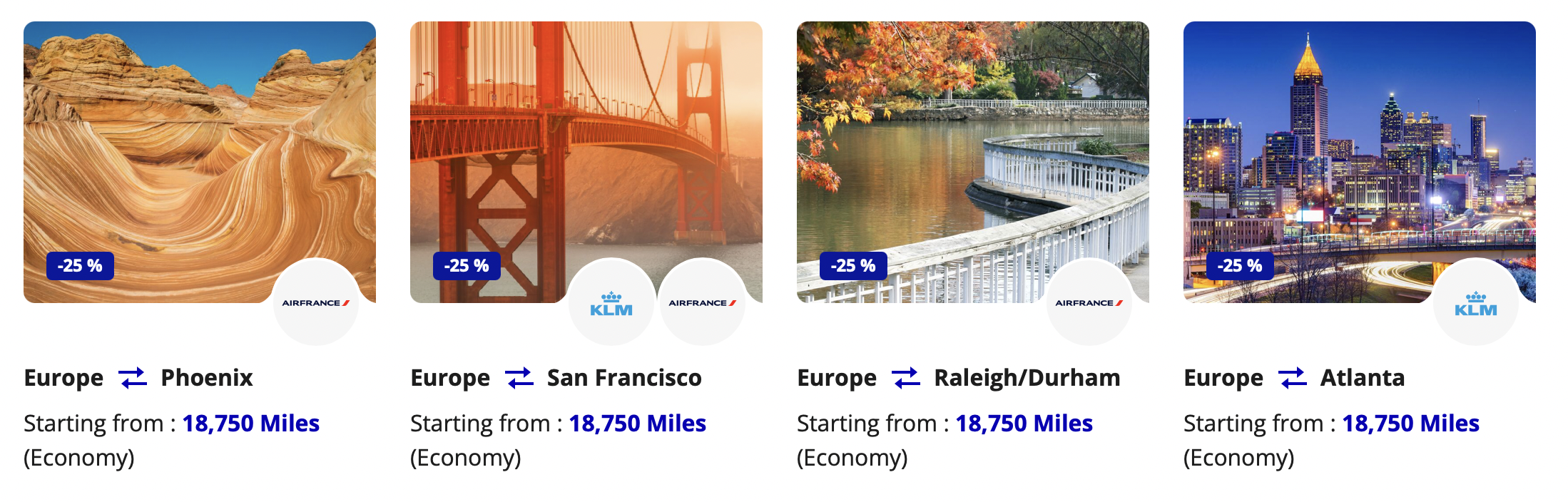Click the Air France logo on San Francisco card
The width and height of the screenshot is (1568, 502).
click(702, 302)
